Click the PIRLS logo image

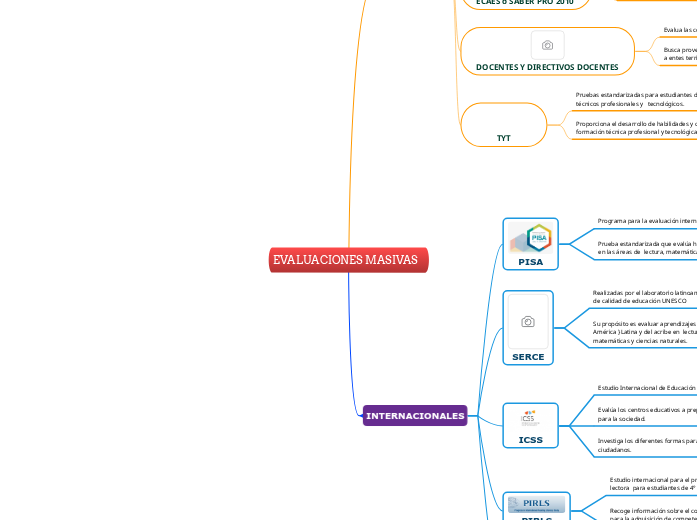click(536, 505)
